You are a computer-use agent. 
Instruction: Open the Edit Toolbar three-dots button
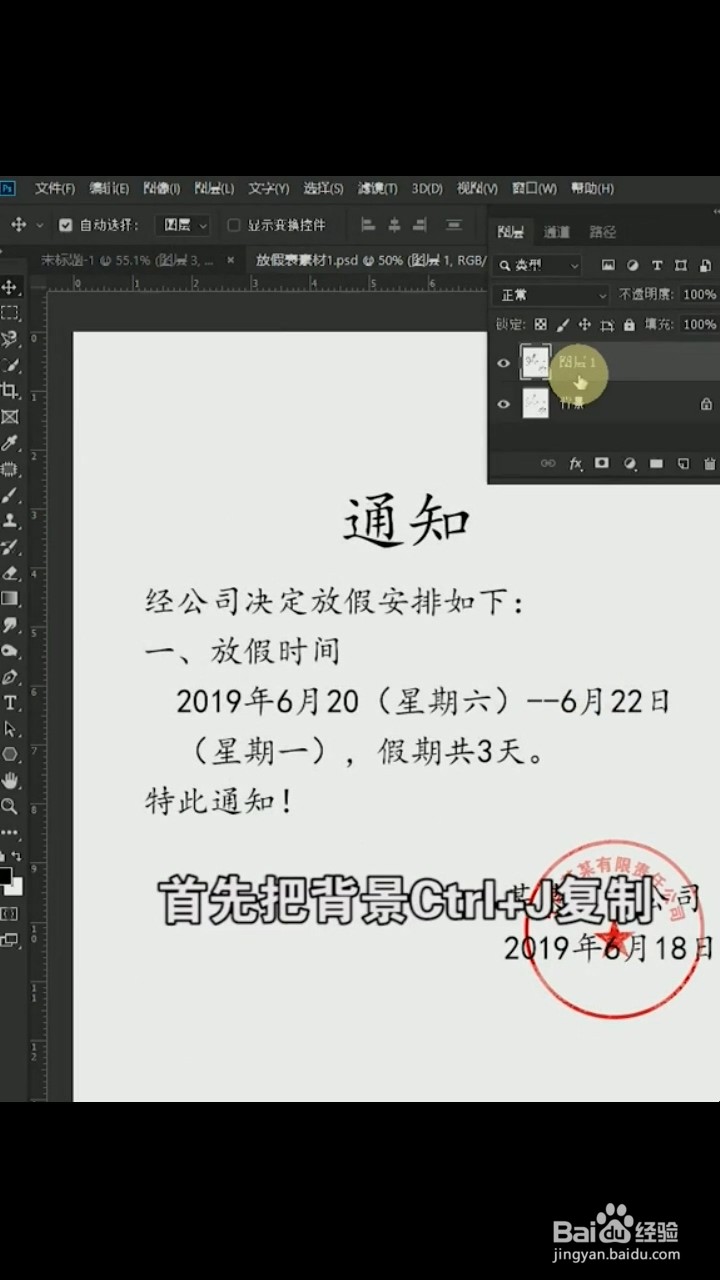[x=10, y=831]
